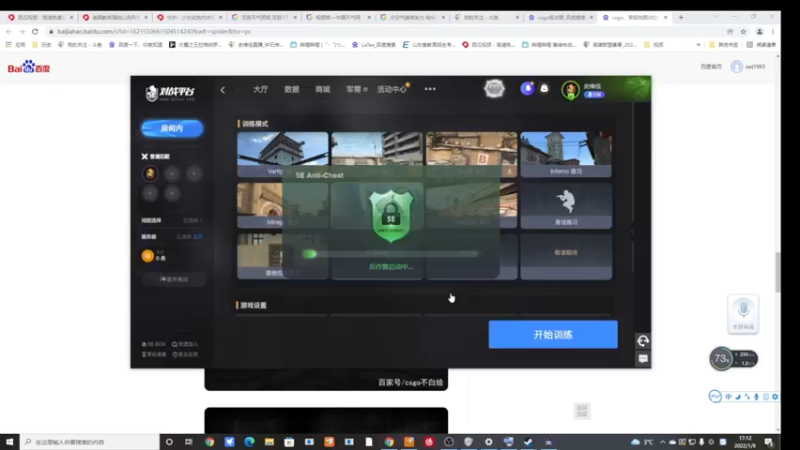Open the Baidu account avatar
Viewport: 800px width, 450px height.
point(736,66)
